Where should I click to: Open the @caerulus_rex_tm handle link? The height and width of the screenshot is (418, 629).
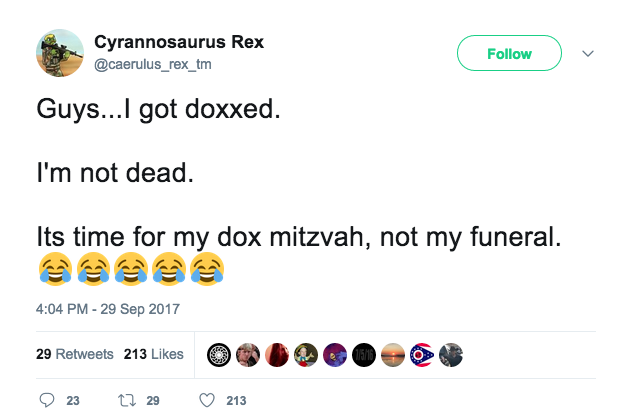(153, 64)
